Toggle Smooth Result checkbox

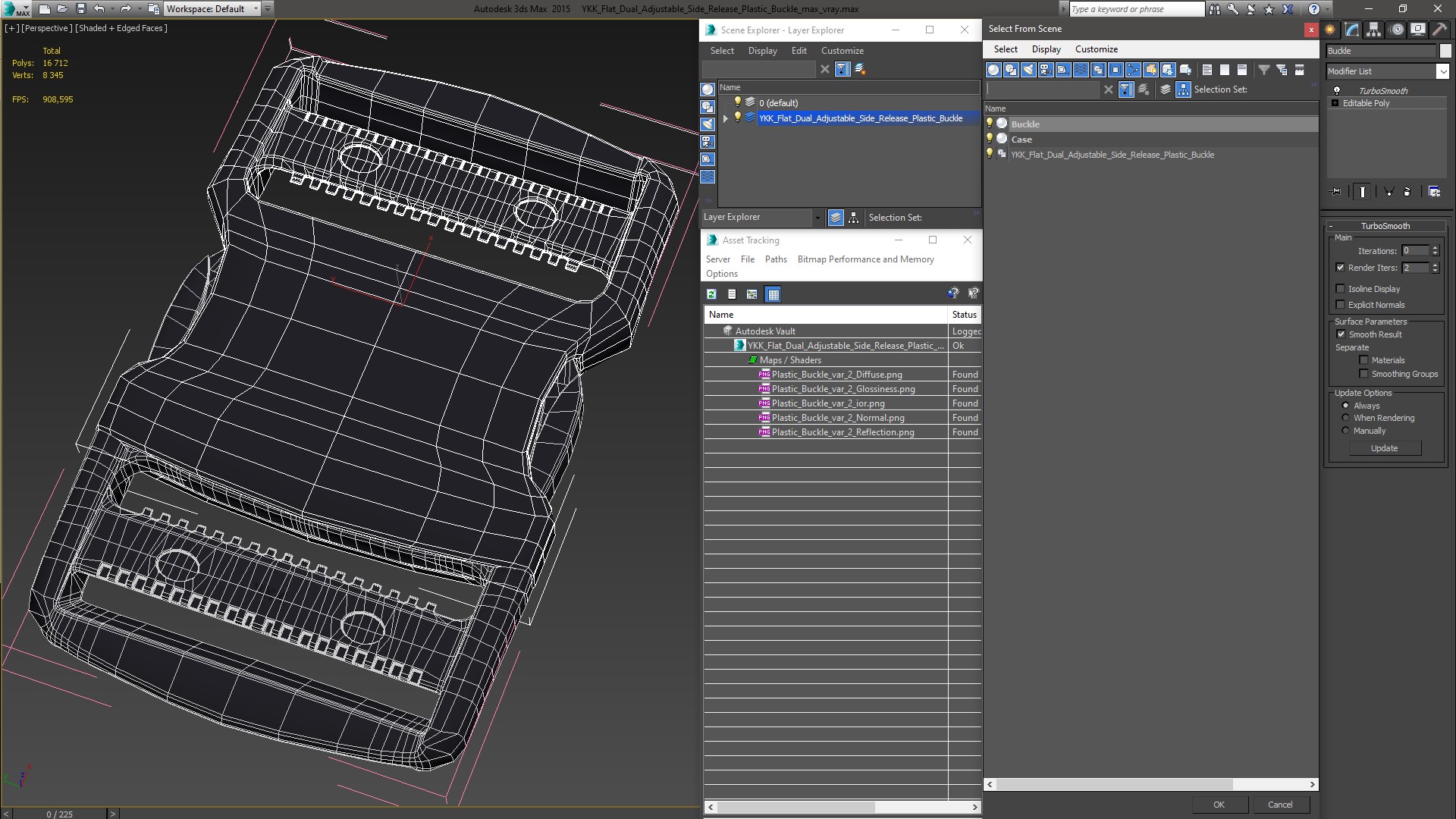[x=1341, y=334]
